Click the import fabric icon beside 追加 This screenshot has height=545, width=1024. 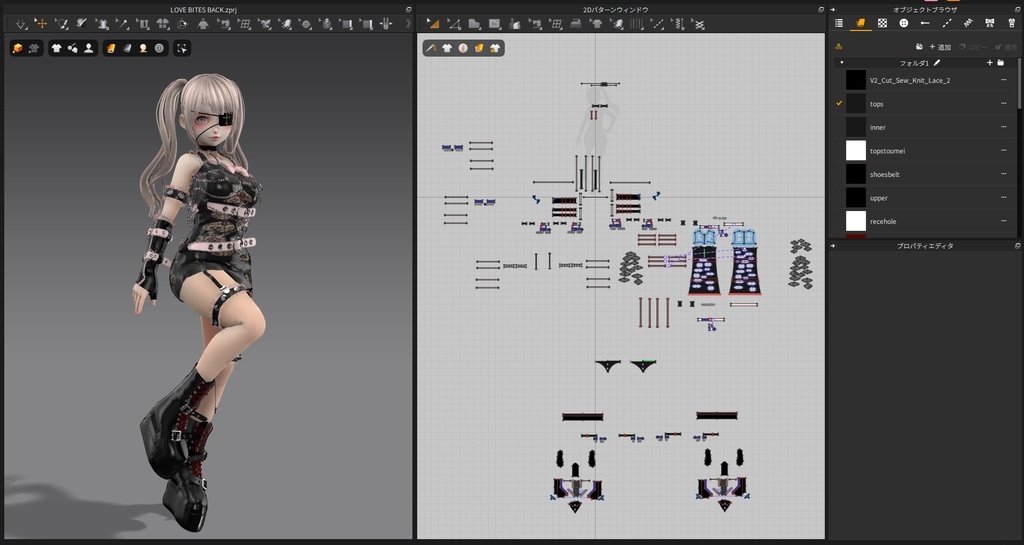click(x=919, y=46)
